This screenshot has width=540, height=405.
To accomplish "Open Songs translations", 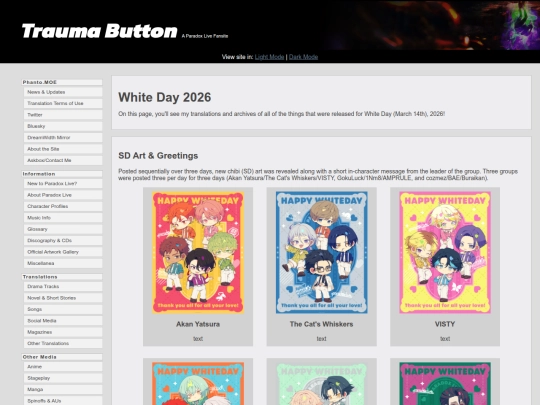I will pos(63,309).
